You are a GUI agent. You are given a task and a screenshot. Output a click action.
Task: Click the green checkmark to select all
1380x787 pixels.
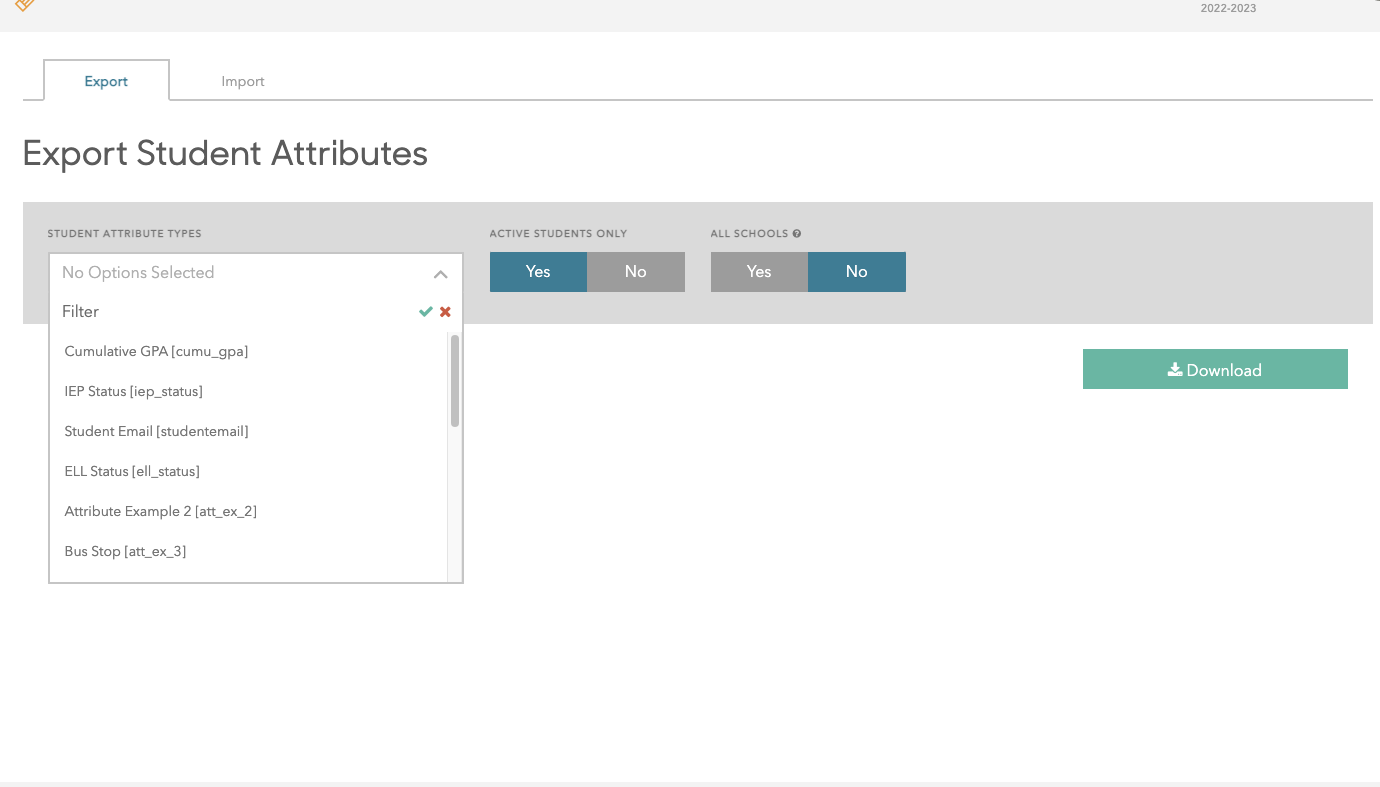[425, 312]
